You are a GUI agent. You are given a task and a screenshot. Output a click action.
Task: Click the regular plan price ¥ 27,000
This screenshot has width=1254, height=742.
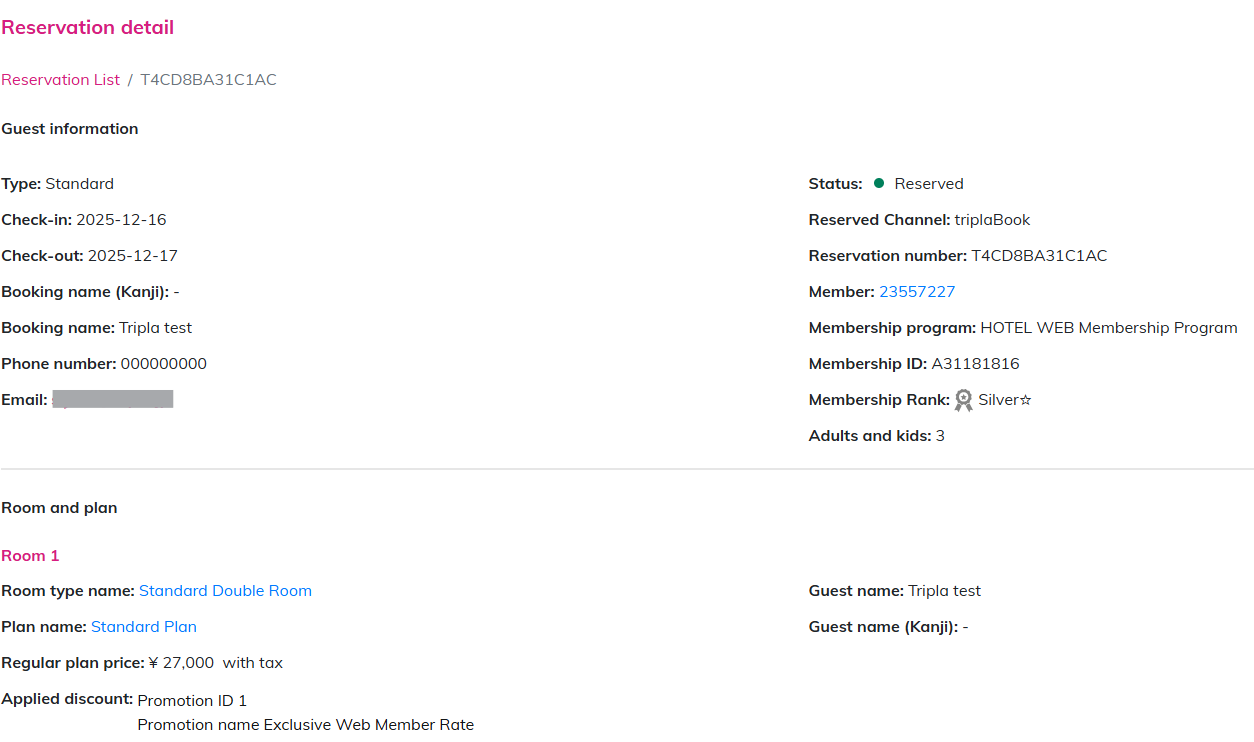181,663
